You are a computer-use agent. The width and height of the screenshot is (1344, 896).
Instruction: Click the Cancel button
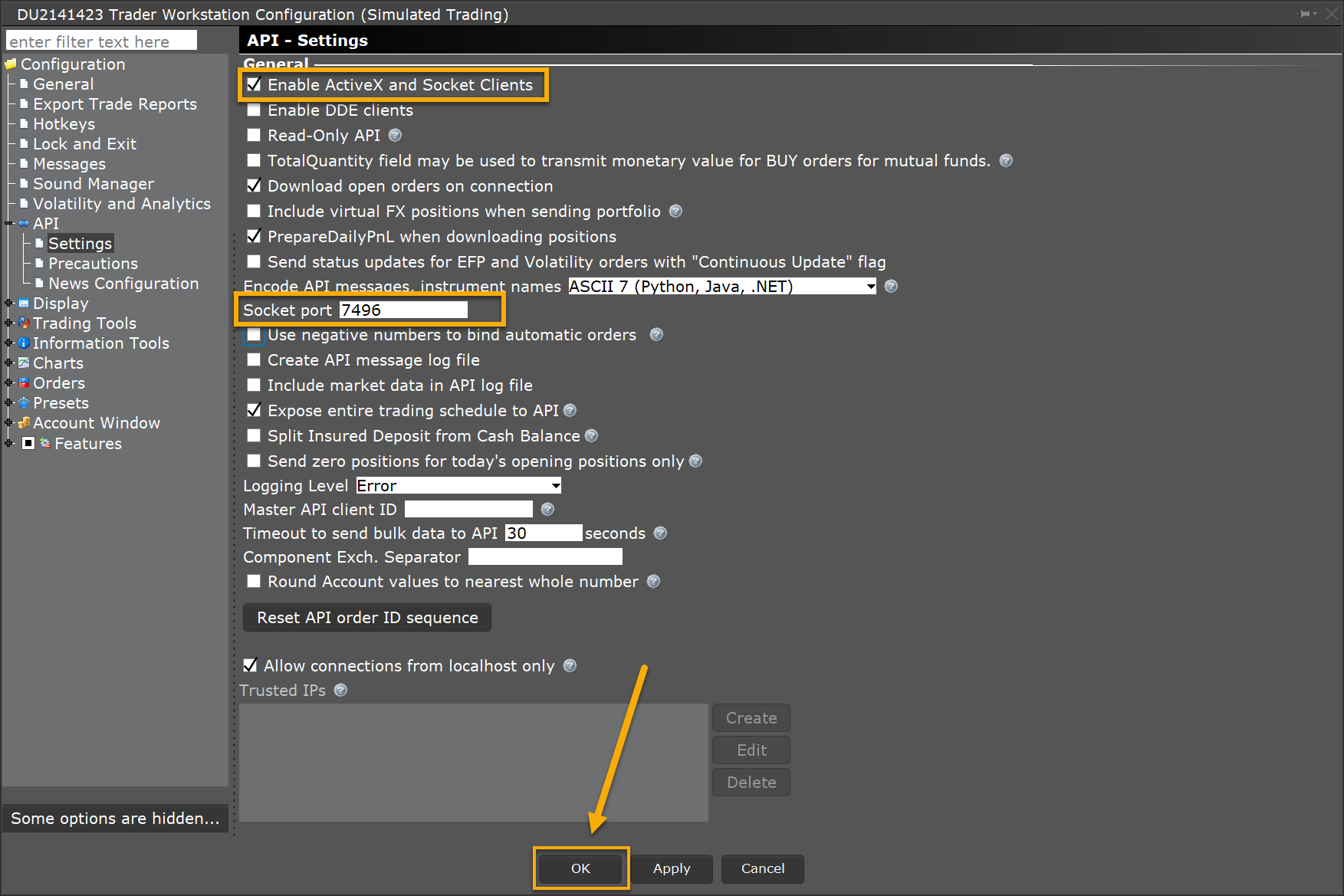tap(763, 868)
